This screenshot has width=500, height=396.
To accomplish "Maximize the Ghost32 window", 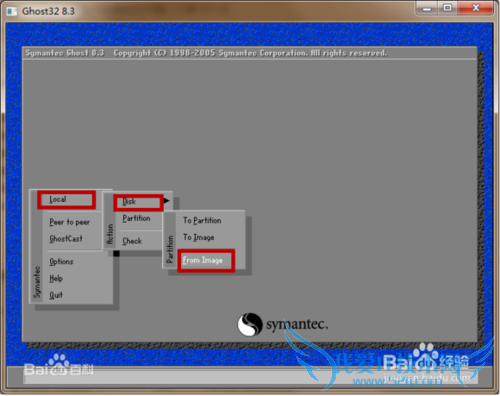I will (x=447, y=8).
